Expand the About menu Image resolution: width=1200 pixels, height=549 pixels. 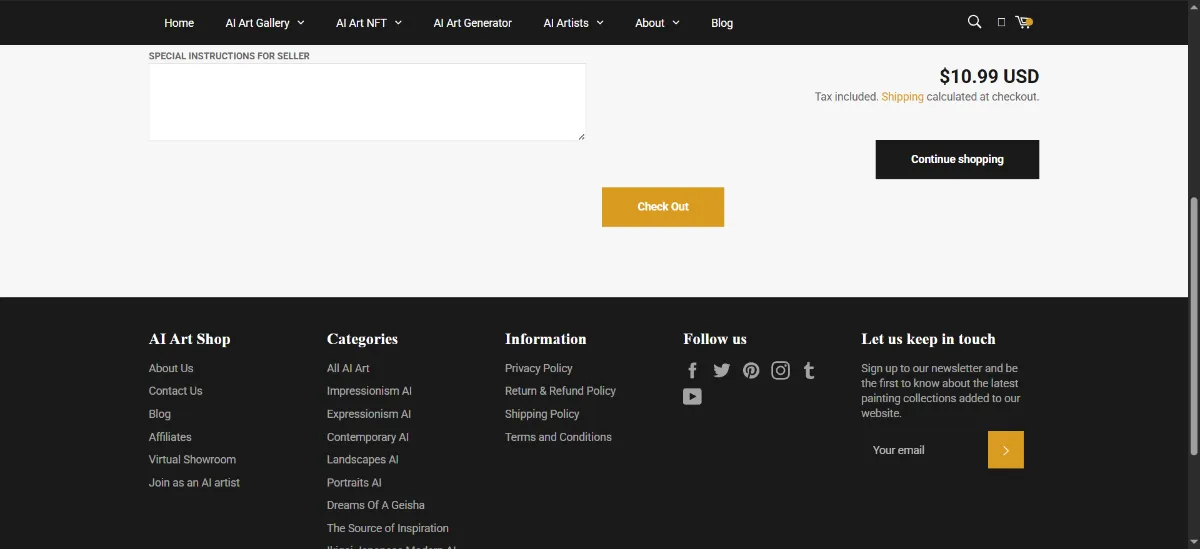pyautogui.click(x=657, y=23)
